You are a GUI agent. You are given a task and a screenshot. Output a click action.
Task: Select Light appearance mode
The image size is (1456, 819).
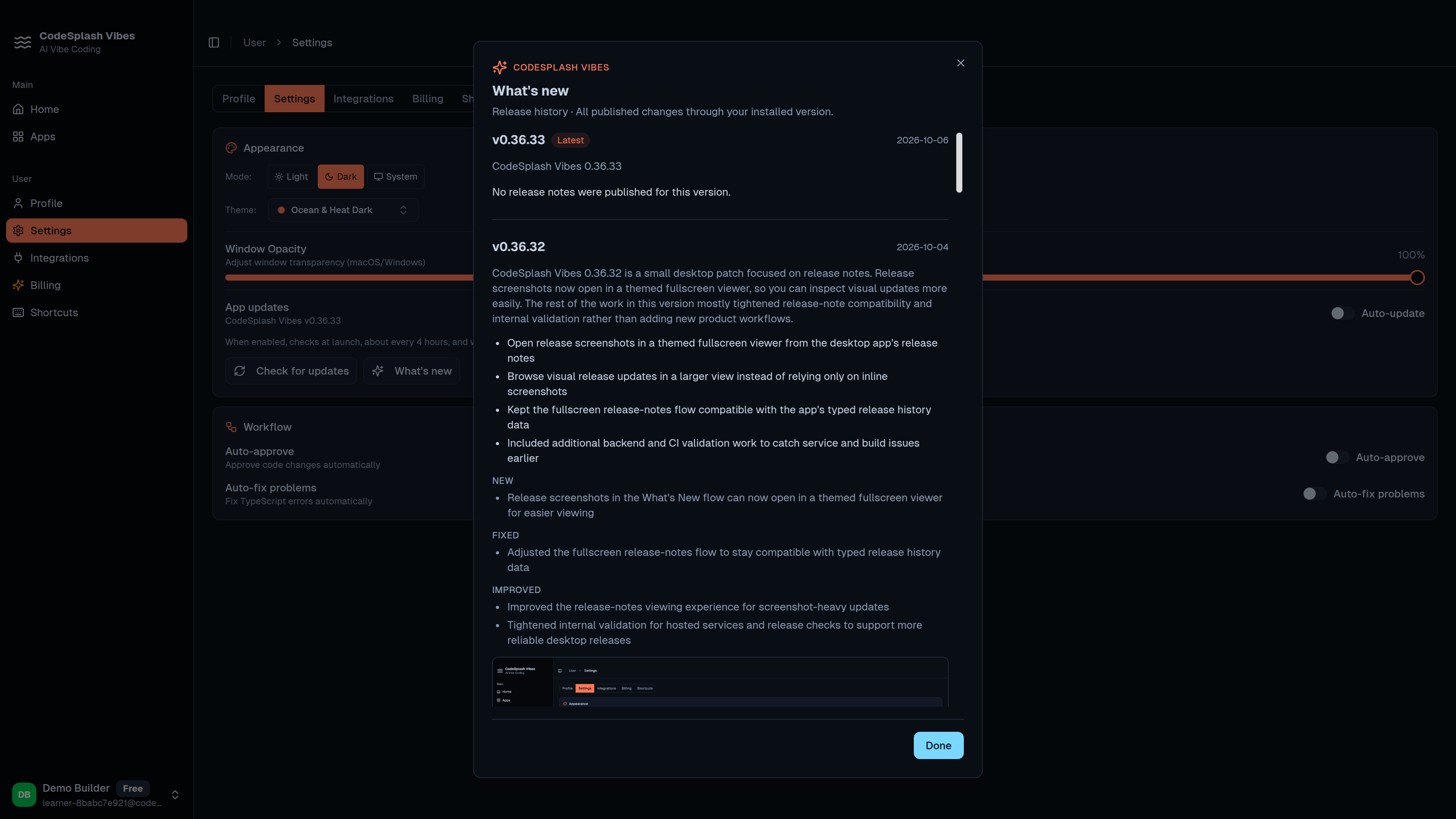click(291, 176)
